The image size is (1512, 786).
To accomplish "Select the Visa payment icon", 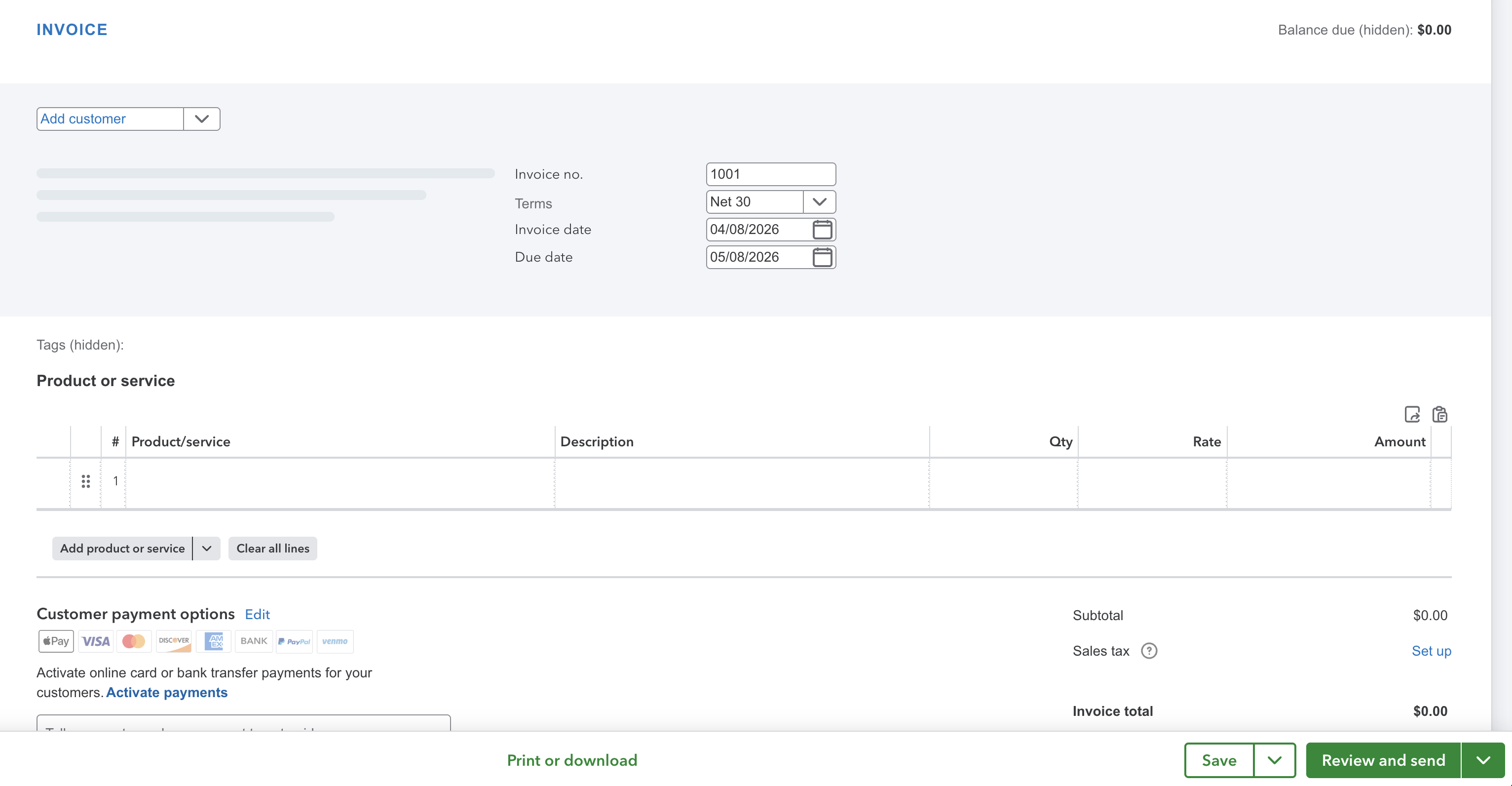I will click(96, 641).
